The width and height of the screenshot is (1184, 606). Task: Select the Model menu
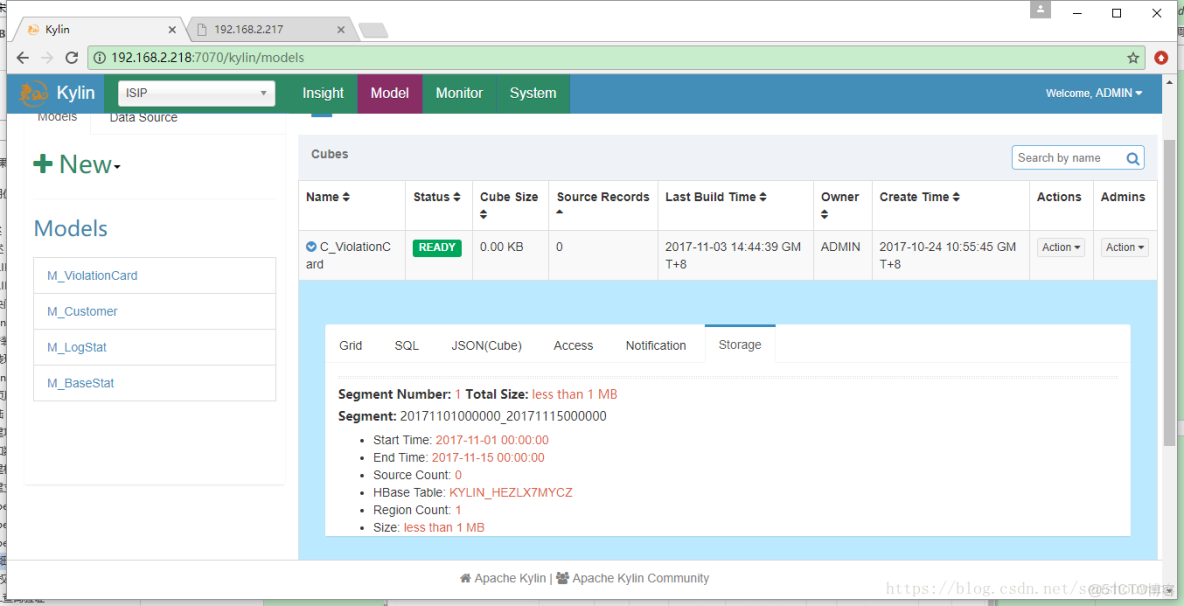390,94
